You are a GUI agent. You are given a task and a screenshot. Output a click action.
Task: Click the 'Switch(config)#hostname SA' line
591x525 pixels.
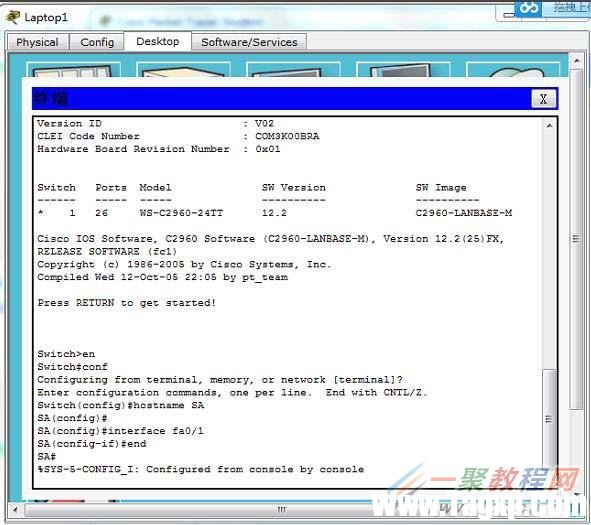[x=121, y=405]
